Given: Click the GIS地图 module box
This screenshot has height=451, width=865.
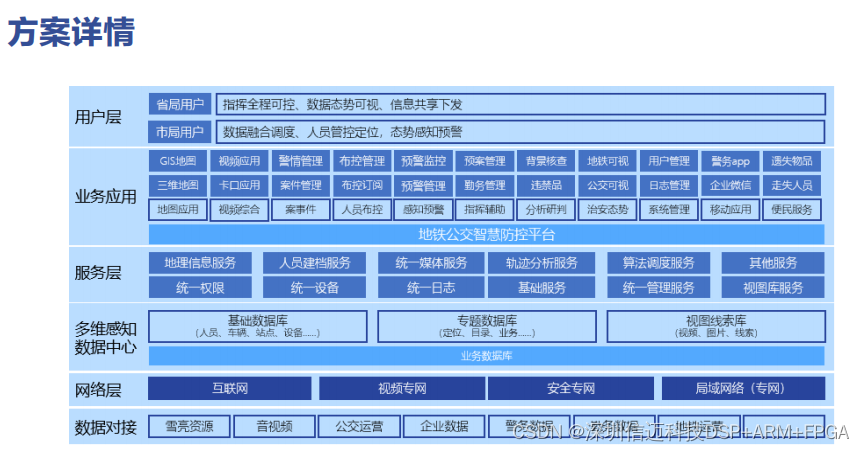Looking at the screenshot, I should [x=178, y=161].
